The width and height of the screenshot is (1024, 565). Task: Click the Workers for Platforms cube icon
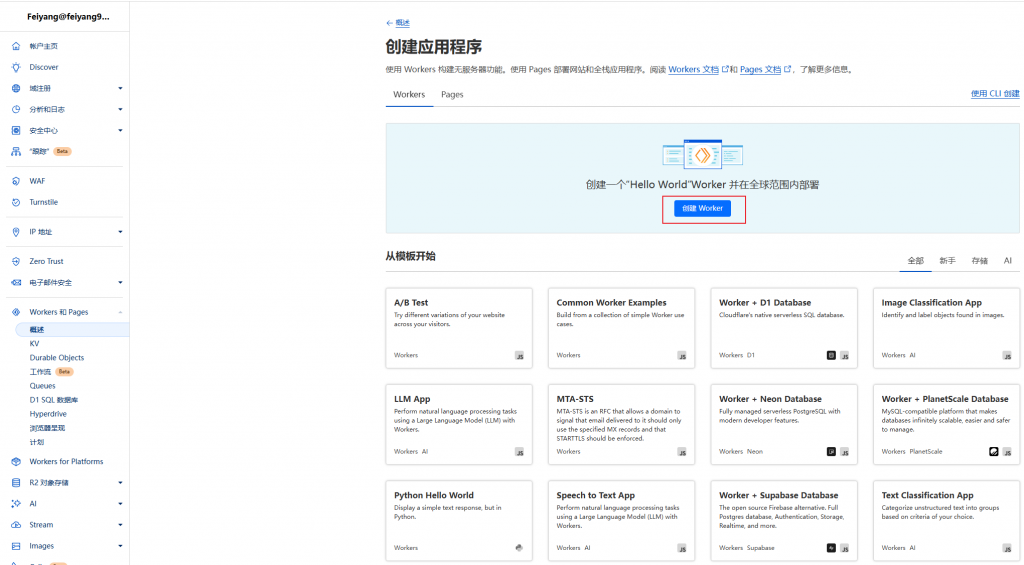(x=16, y=462)
